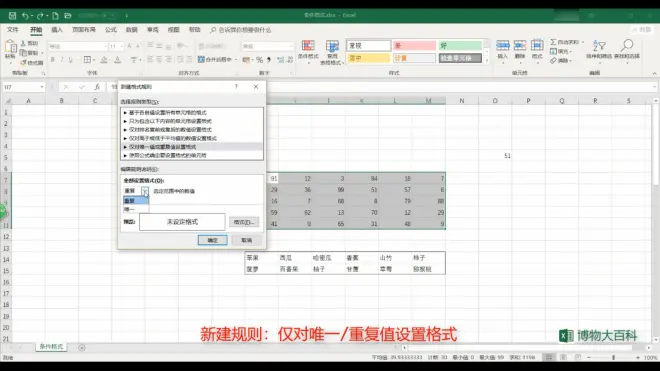
Task: Click the Clear (清除) eraser icon
Action: [x=554, y=61]
